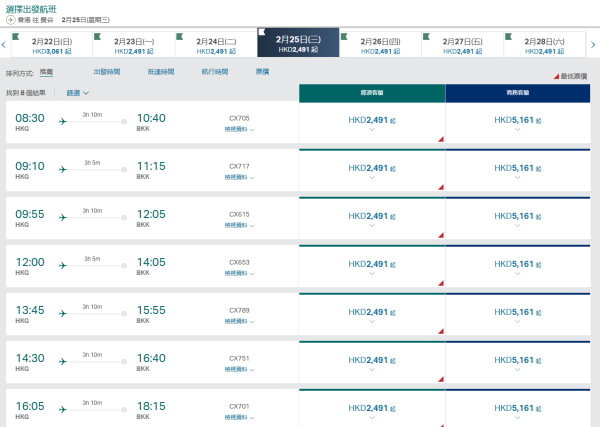Viewport: 600px width, 427px height.
Task: Sort results by 出發時間
Action: pos(107,72)
